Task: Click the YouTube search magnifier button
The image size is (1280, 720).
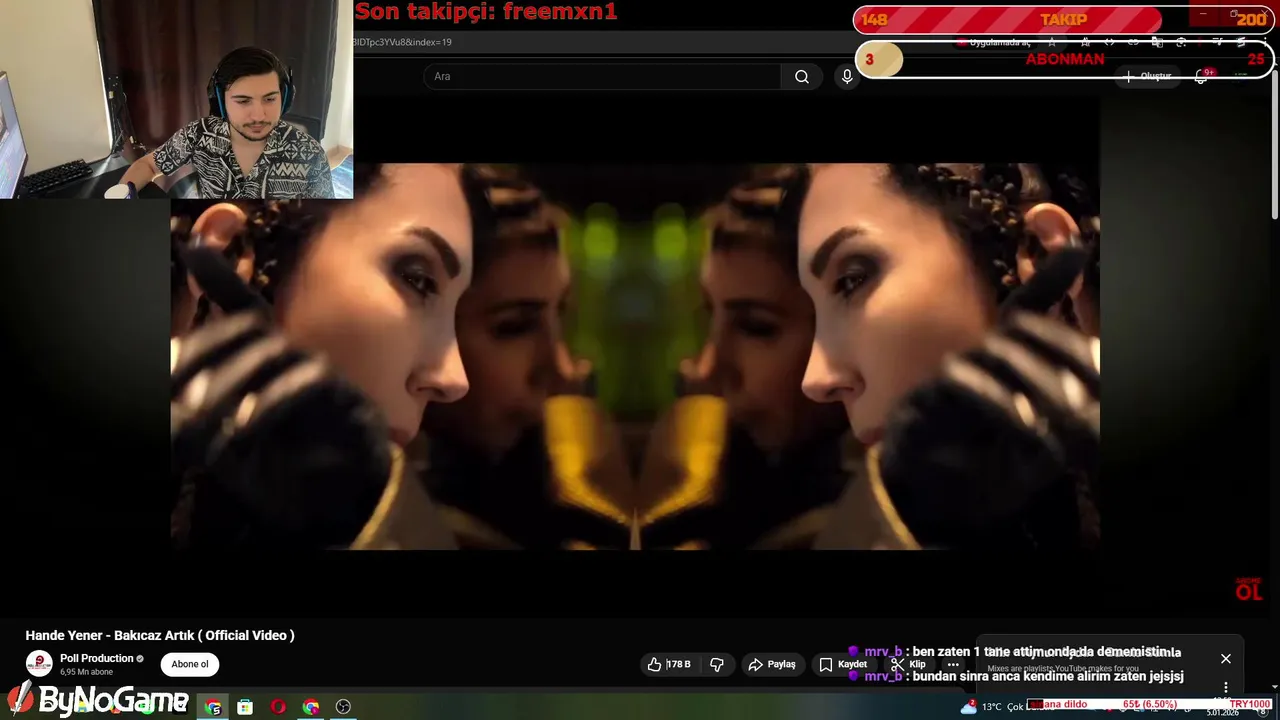Action: 802,77
